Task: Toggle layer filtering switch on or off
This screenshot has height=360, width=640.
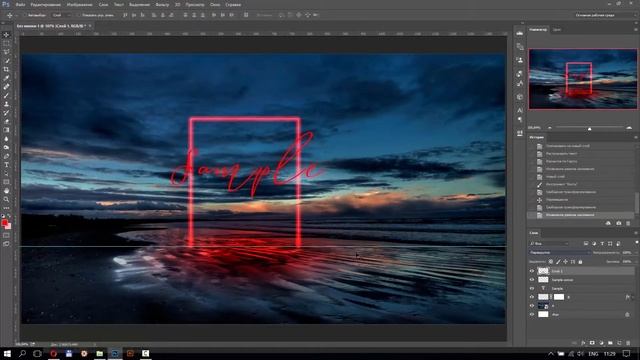Action: (x=636, y=243)
